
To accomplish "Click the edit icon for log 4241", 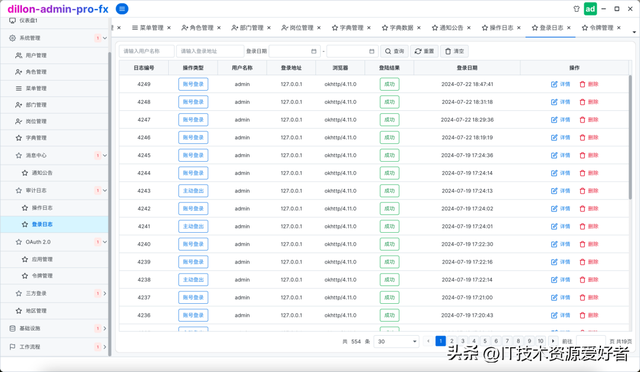I will coord(554,226).
